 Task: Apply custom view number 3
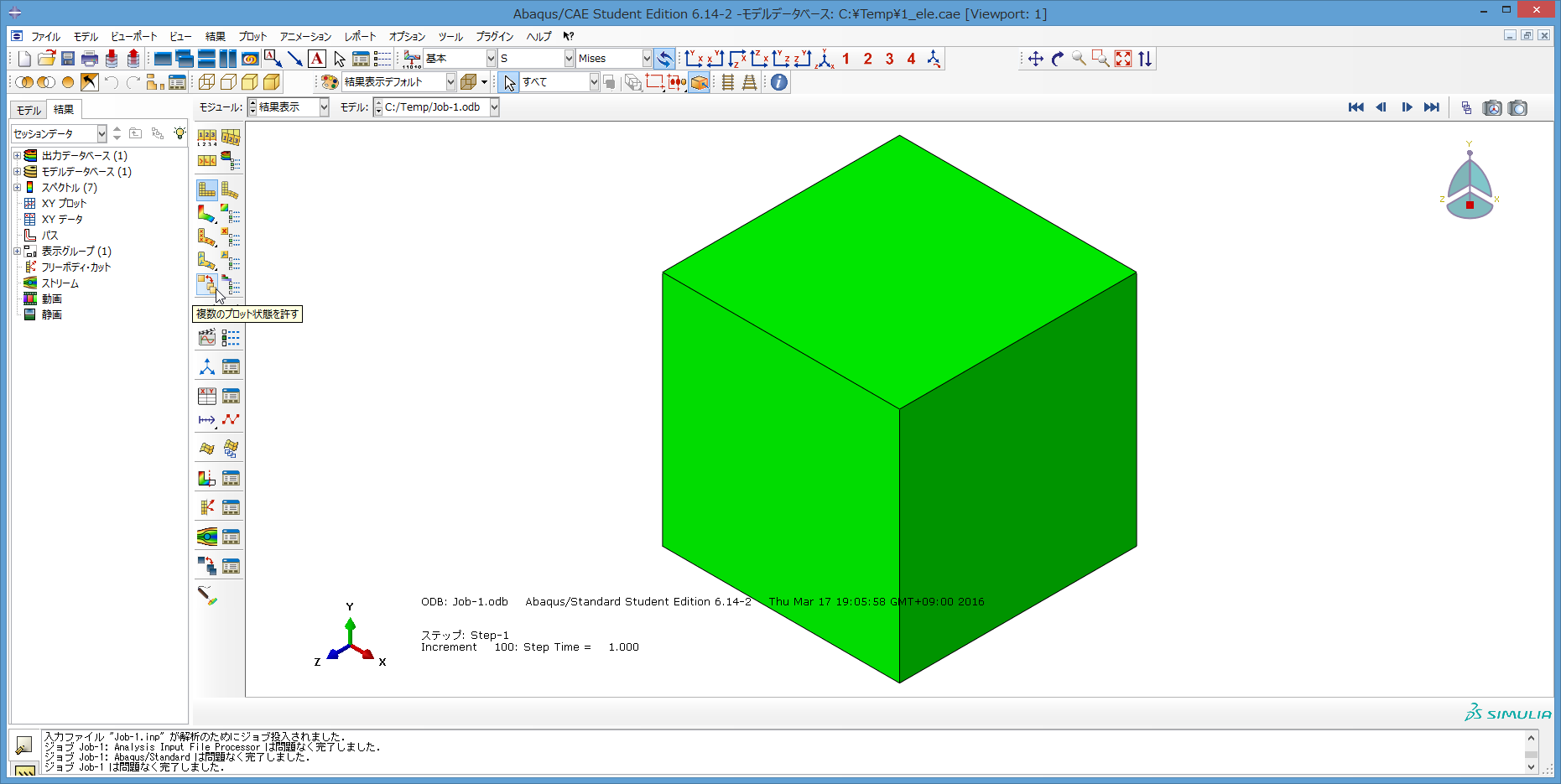pos(889,59)
